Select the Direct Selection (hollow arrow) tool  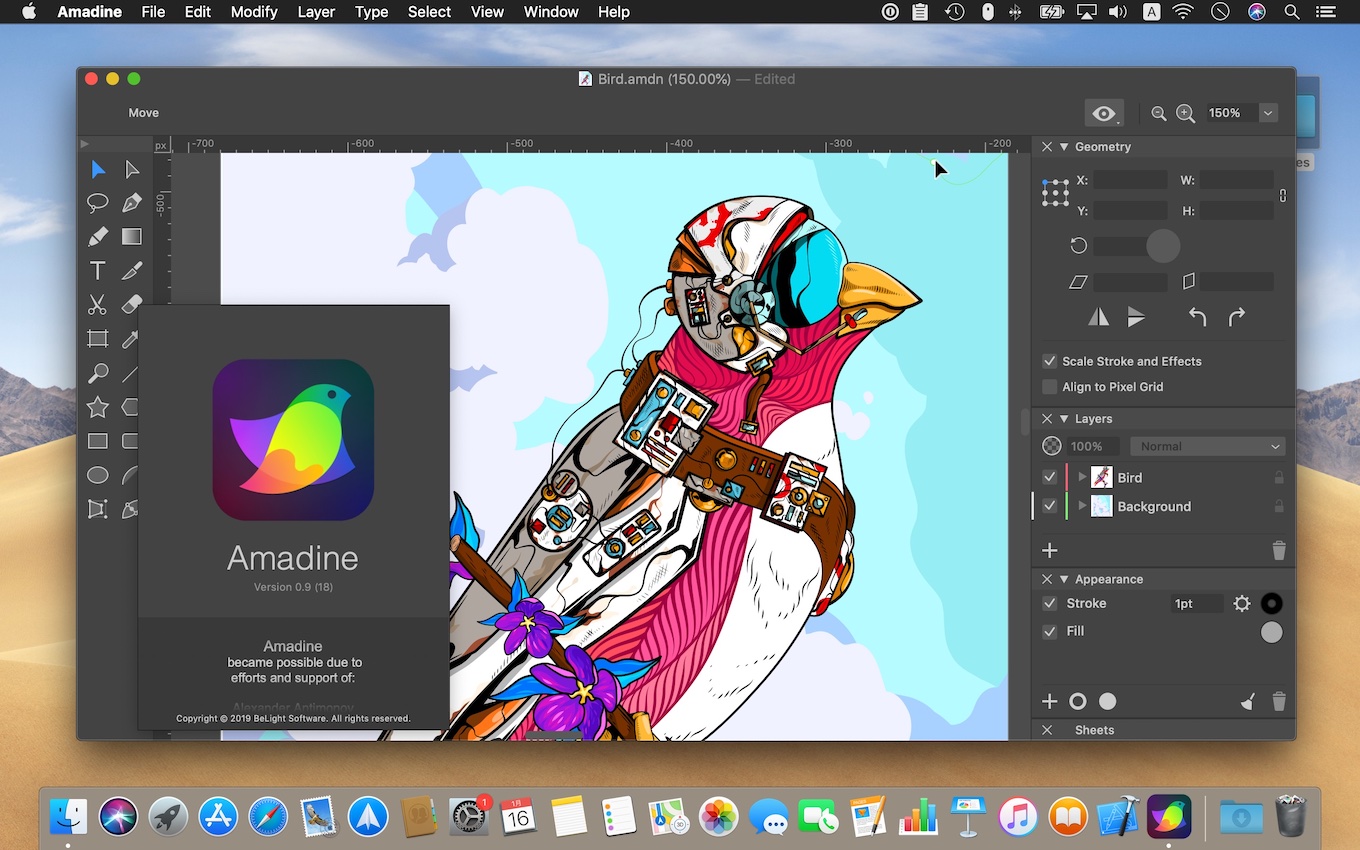pyautogui.click(x=131, y=170)
